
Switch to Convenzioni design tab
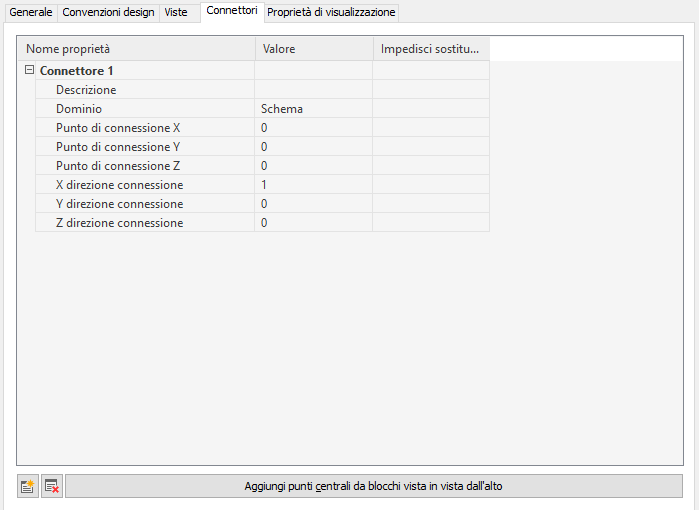108,12
